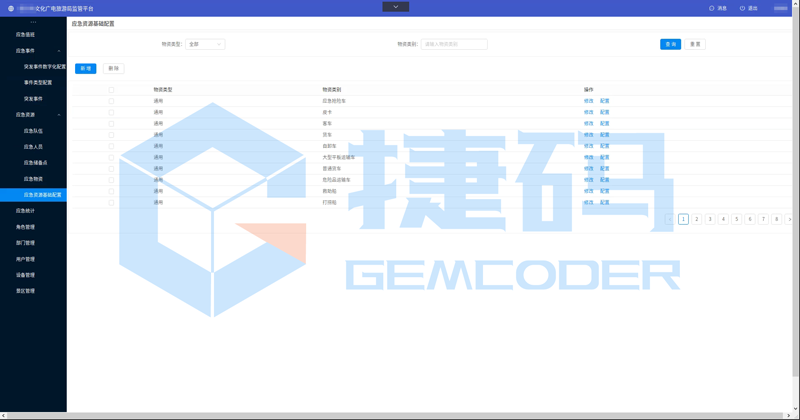Click the horizontal scrollbar at window bottom

pos(393,416)
